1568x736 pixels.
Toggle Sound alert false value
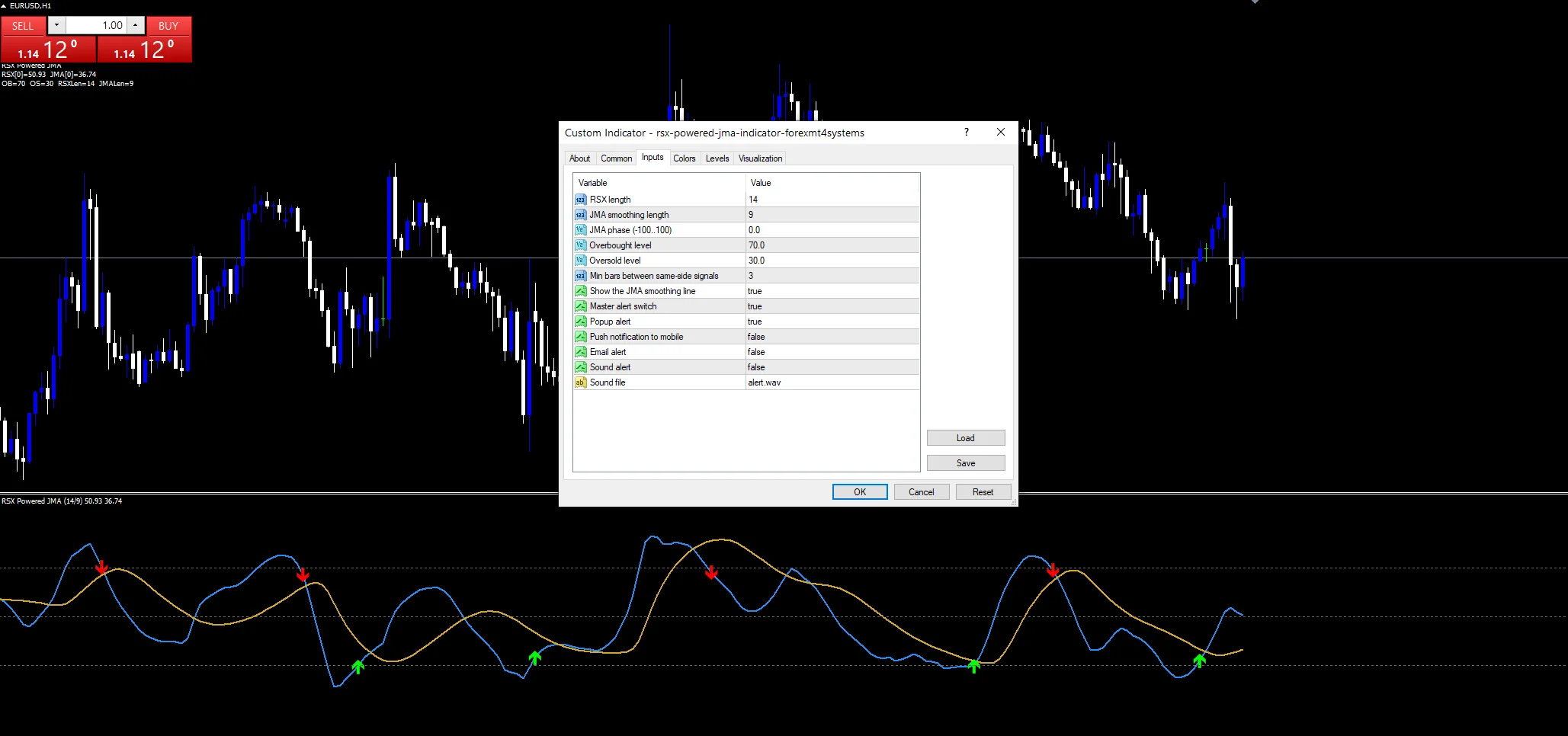(832, 367)
